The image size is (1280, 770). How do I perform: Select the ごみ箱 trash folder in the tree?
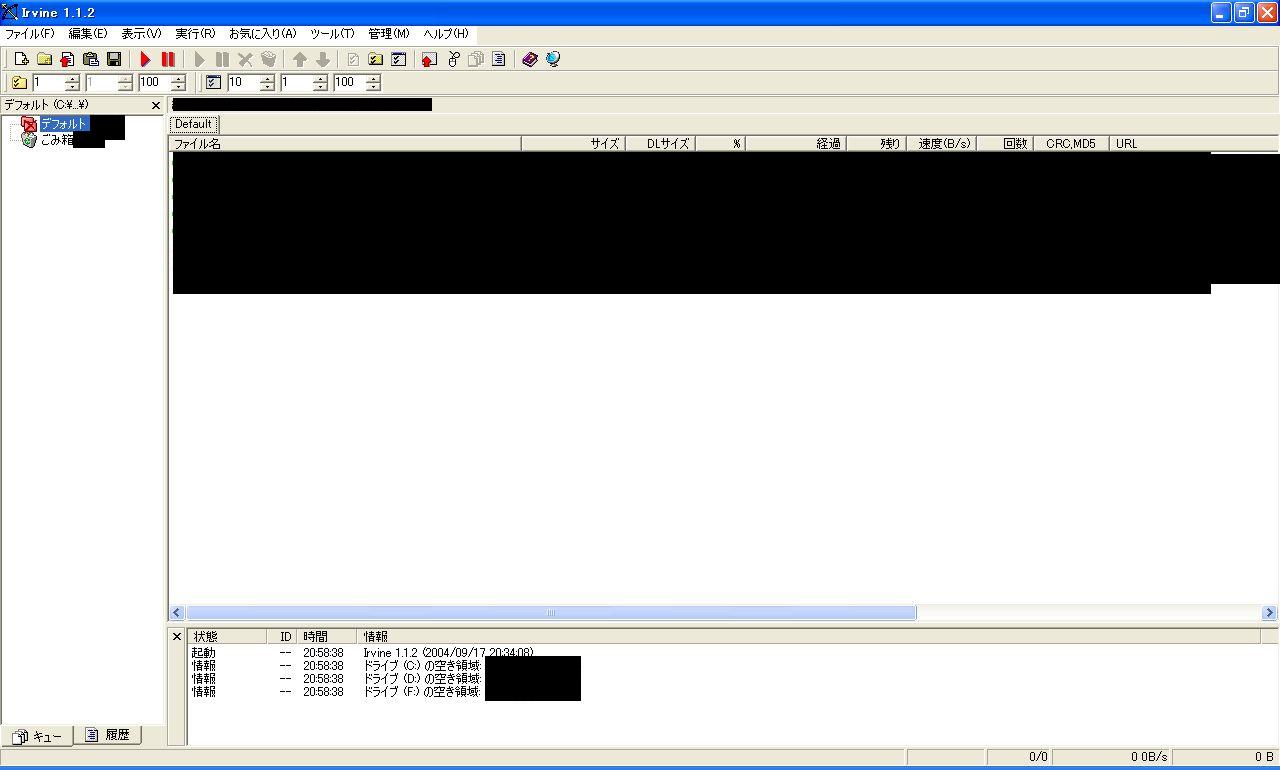point(56,140)
